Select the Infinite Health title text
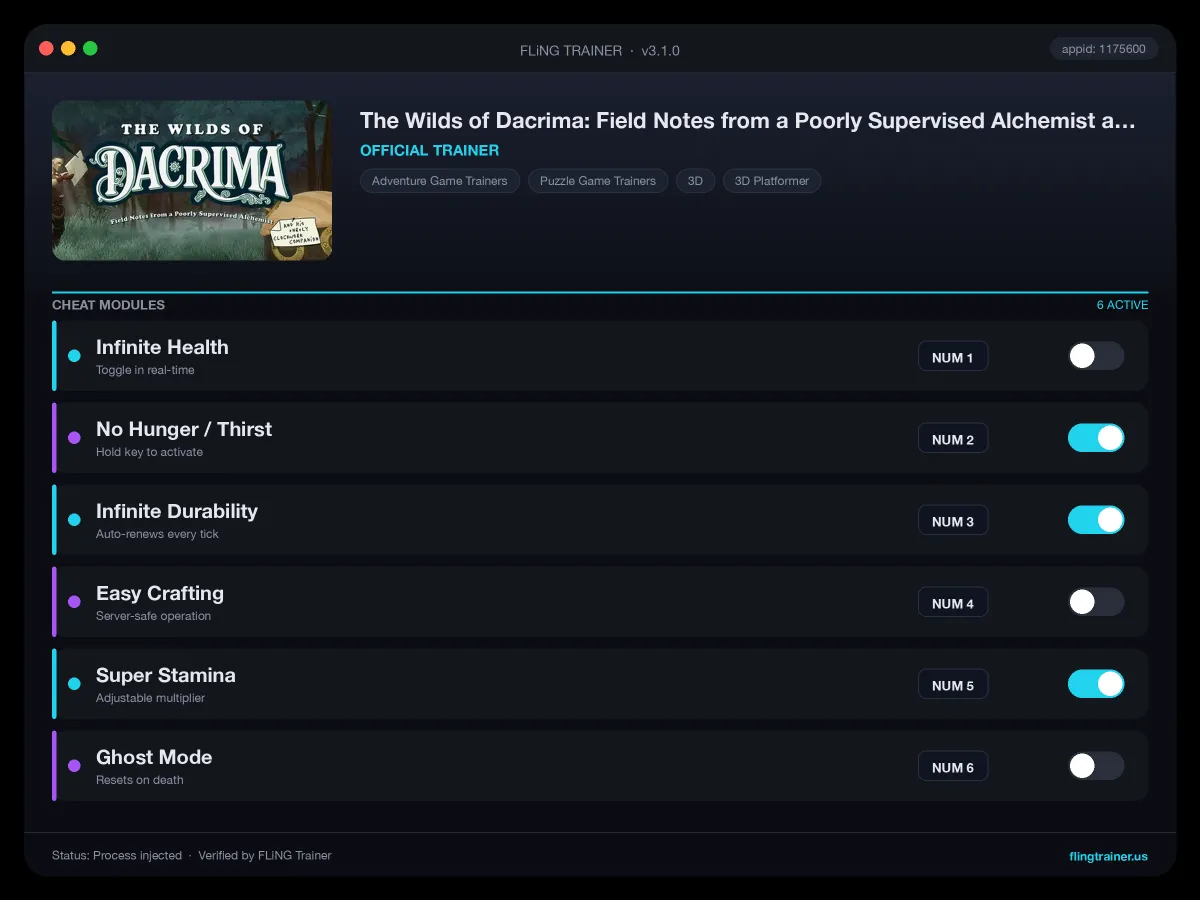This screenshot has height=900, width=1200. [162, 347]
